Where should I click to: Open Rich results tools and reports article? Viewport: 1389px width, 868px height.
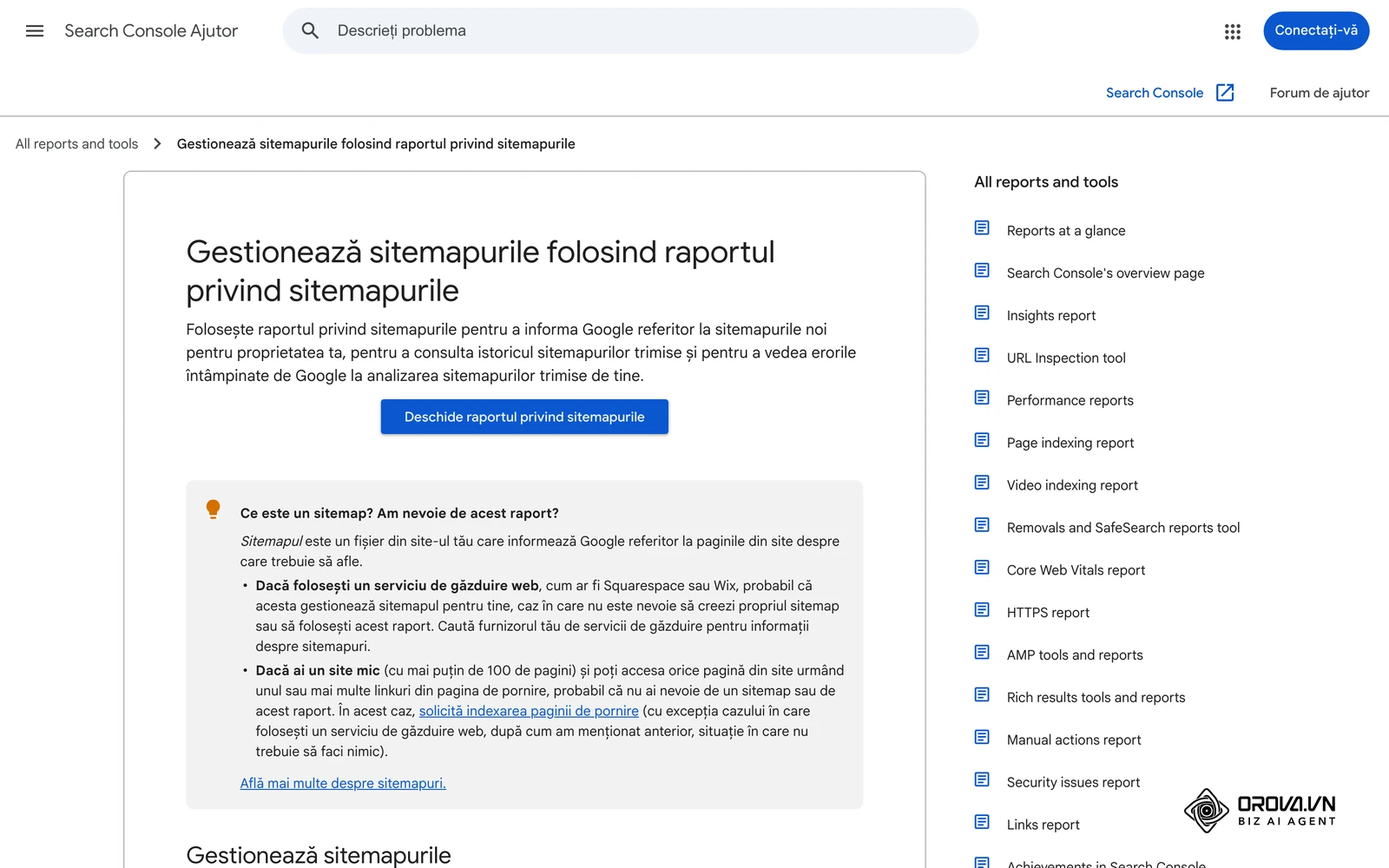coord(1096,698)
